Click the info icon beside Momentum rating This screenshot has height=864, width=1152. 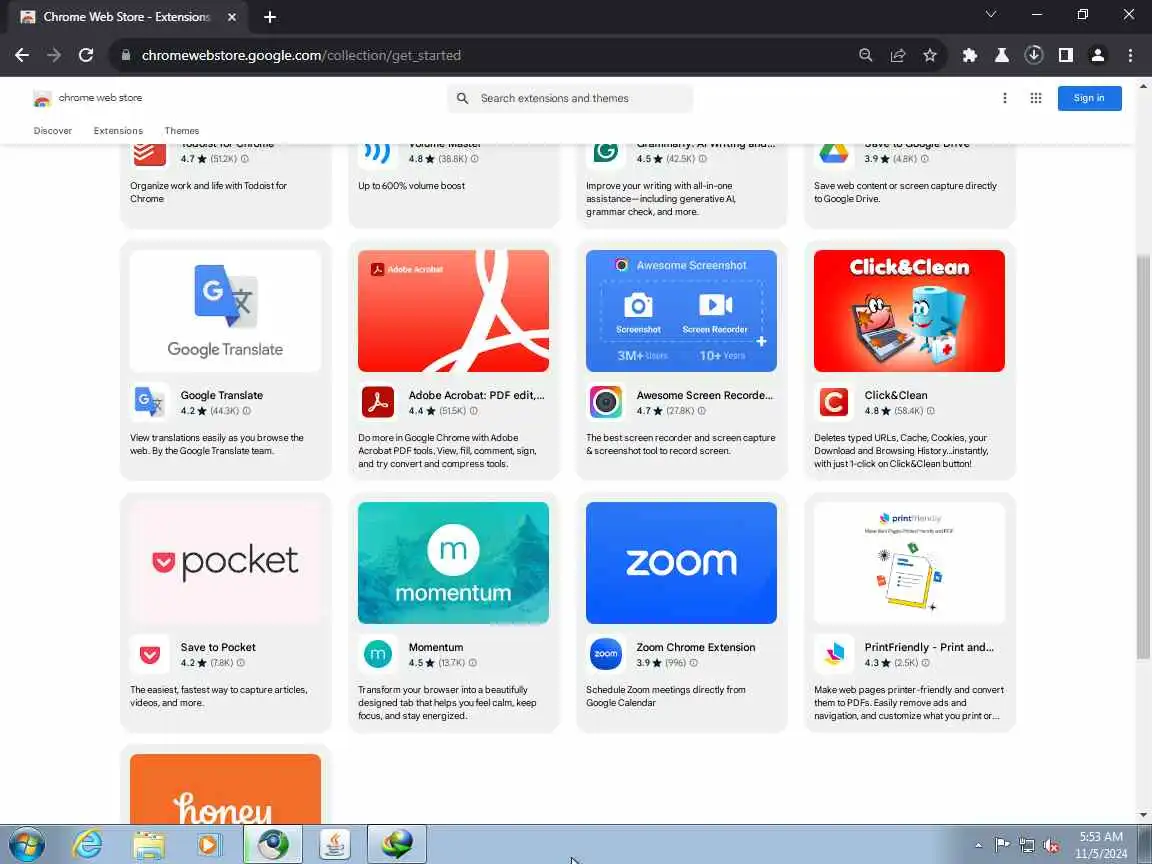click(473, 663)
